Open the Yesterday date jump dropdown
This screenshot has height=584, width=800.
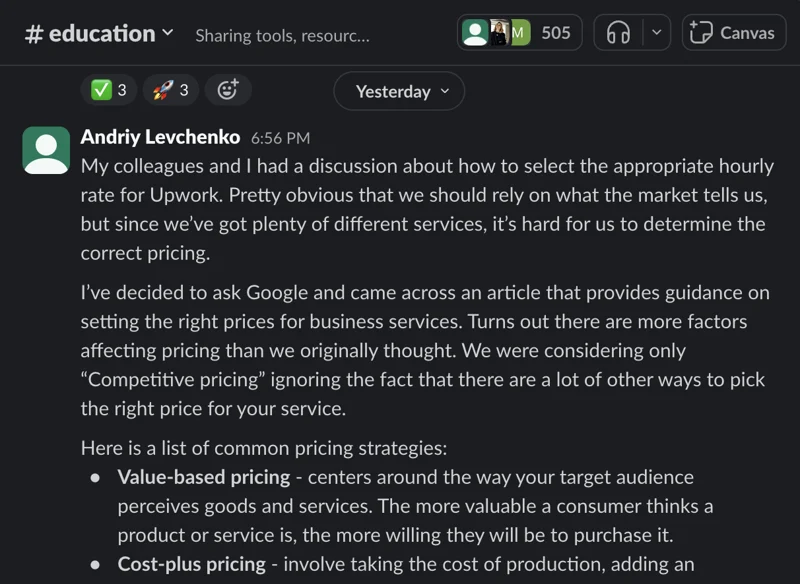click(399, 91)
